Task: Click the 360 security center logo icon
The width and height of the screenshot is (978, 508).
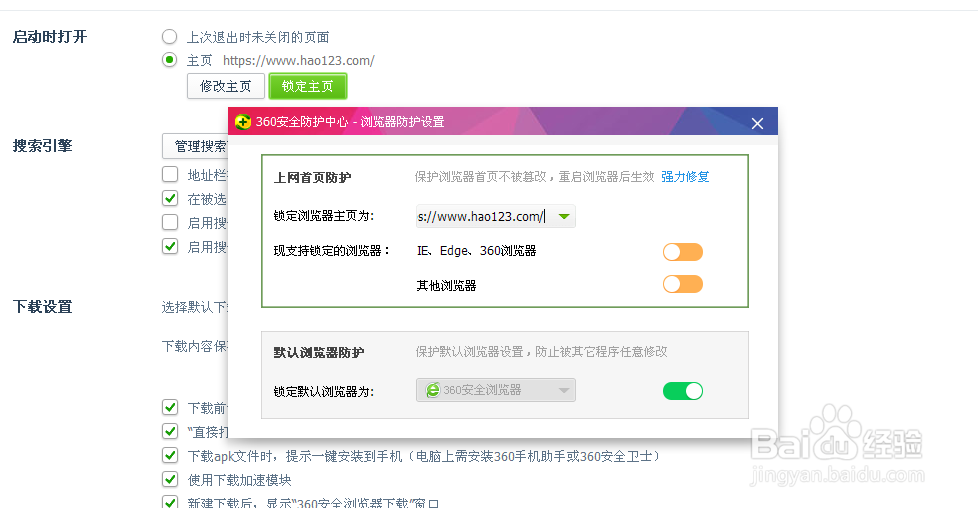Action: (242, 122)
